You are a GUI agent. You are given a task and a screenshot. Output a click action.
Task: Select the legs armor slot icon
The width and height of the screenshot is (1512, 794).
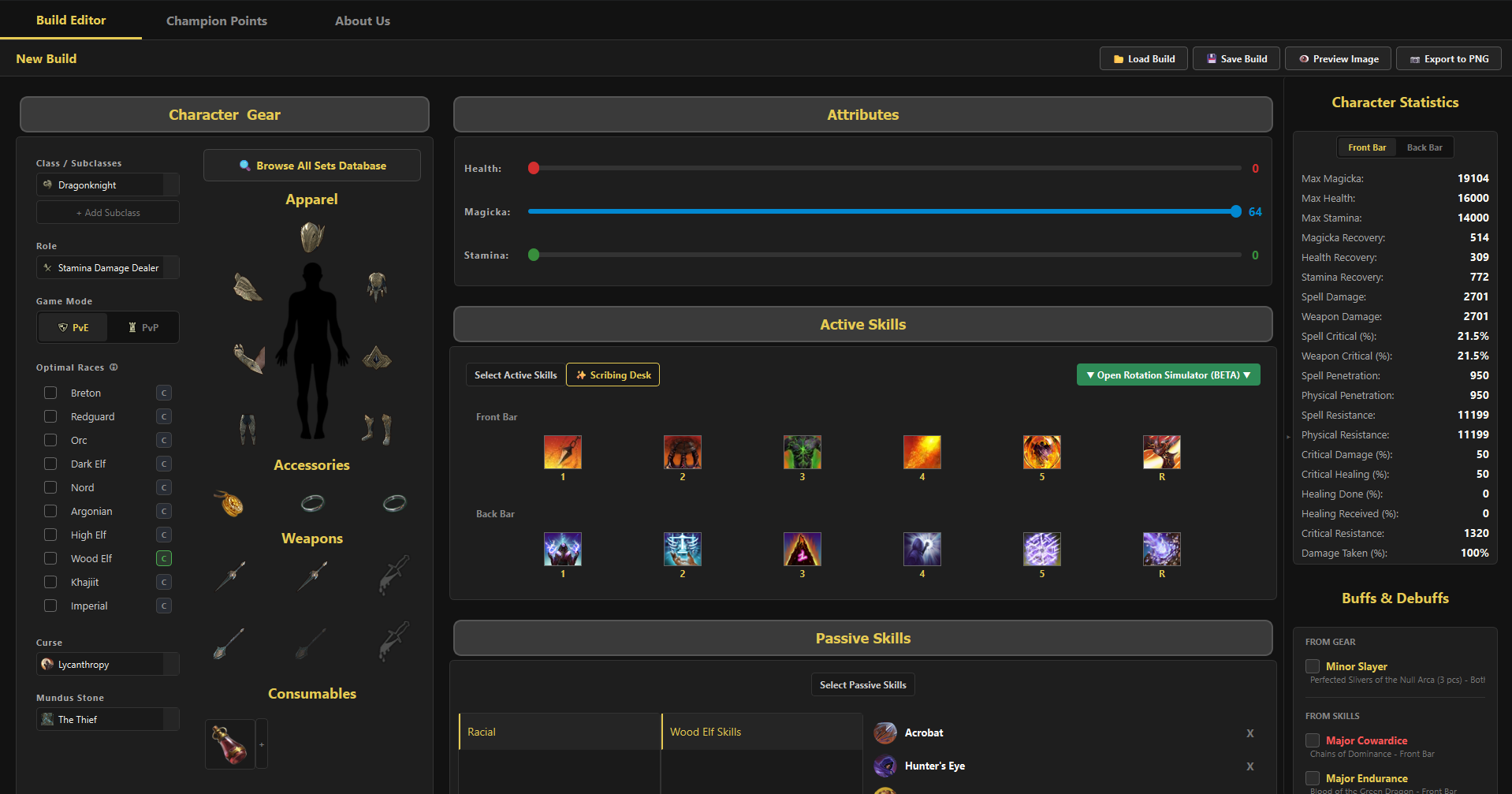pyautogui.click(x=248, y=429)
